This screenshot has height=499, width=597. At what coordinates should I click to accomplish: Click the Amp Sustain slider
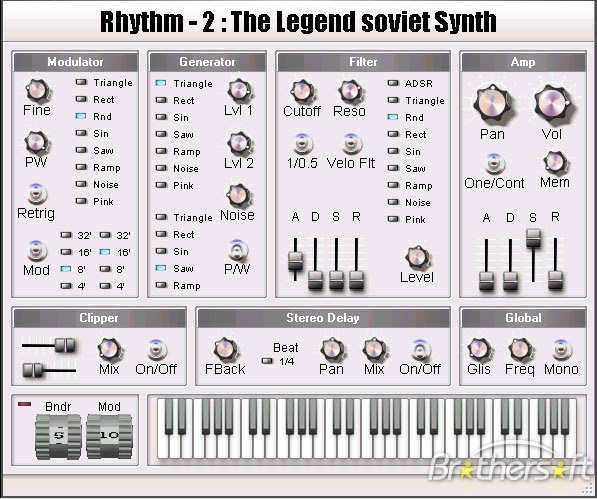pos(533,239)
